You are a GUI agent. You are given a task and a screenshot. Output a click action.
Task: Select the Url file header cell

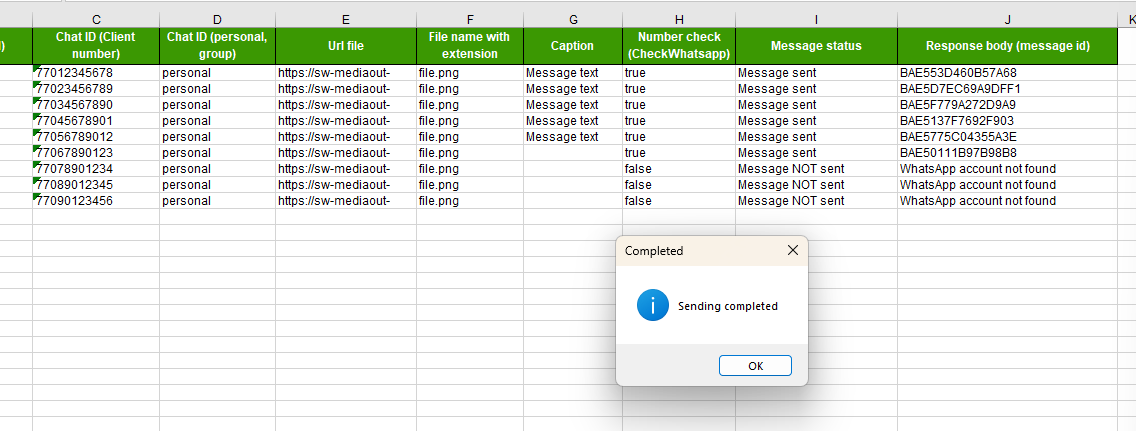pyautogui.click(x=345, y=46)
